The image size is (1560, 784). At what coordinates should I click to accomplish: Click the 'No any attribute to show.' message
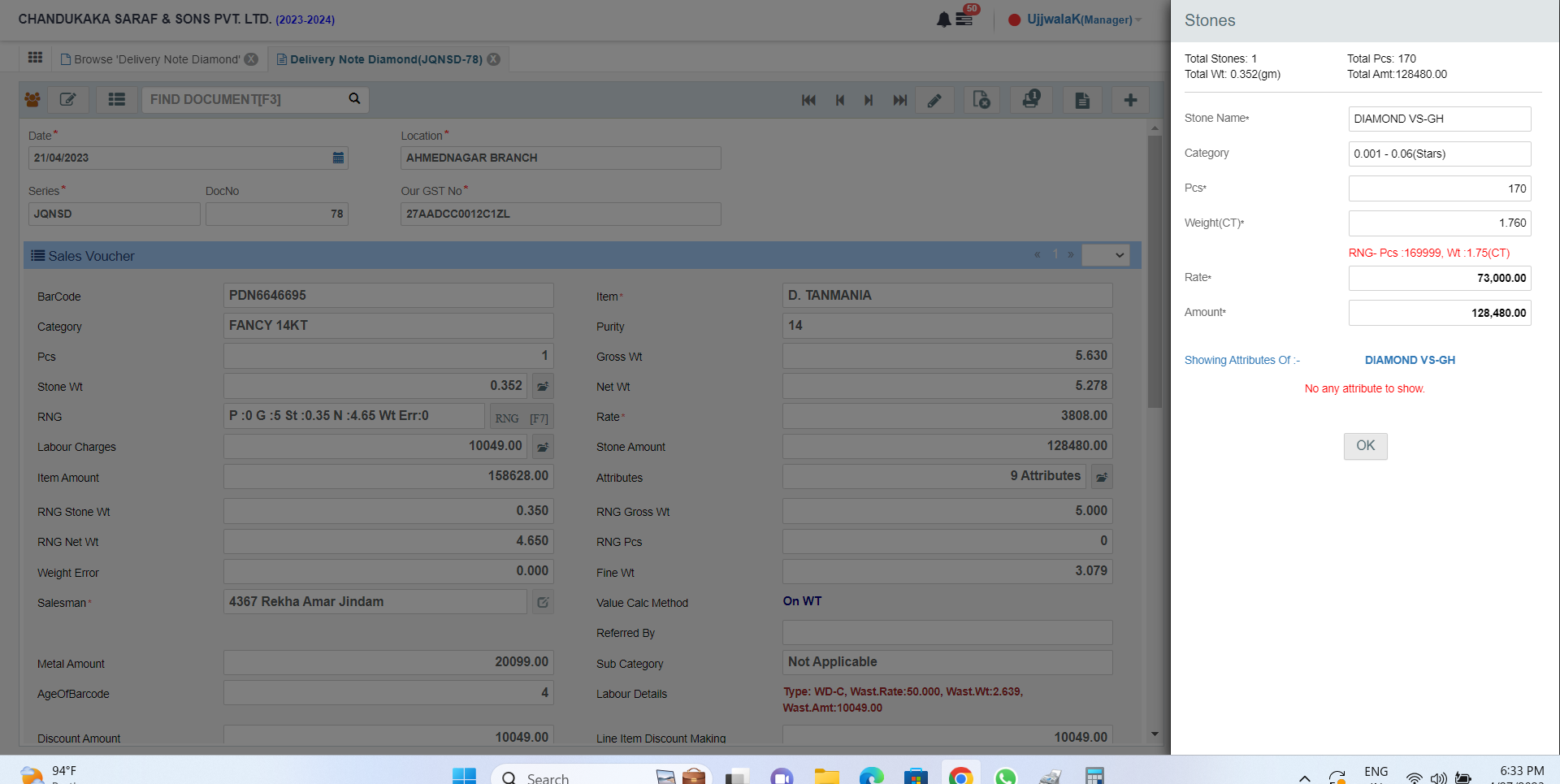pos(1364,388)
